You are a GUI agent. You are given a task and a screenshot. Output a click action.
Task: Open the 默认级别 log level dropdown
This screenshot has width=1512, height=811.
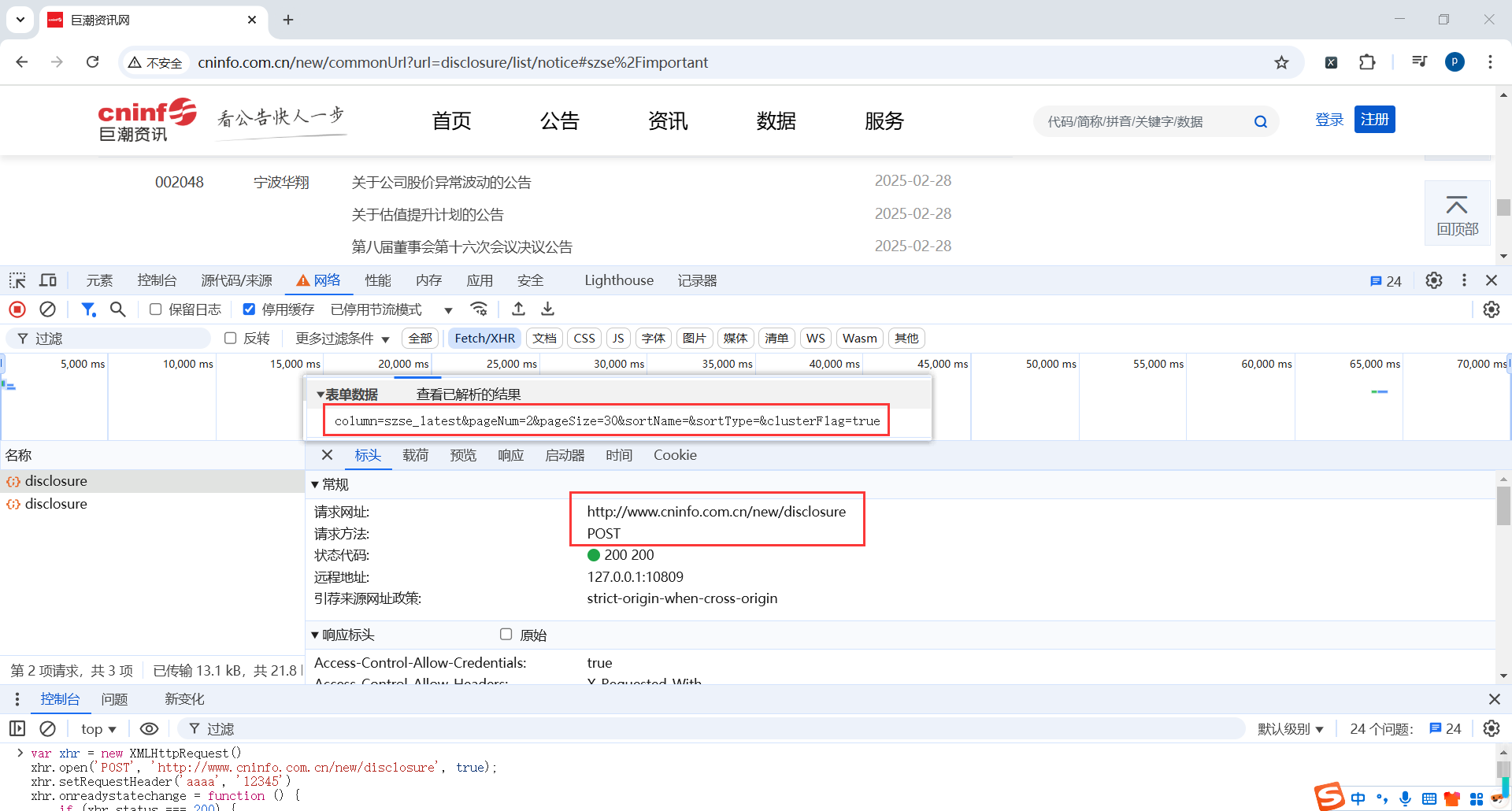(1290, 729)
